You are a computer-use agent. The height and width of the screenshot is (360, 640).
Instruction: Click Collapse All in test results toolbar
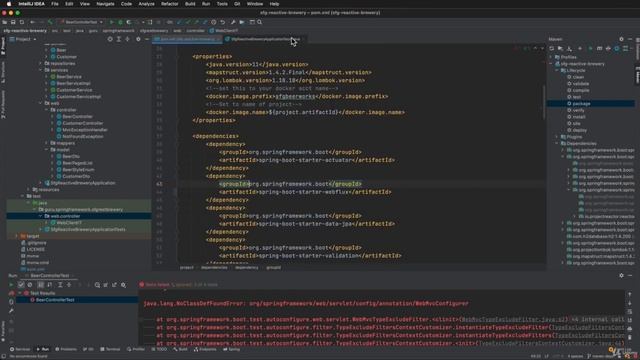pos(69,284)
